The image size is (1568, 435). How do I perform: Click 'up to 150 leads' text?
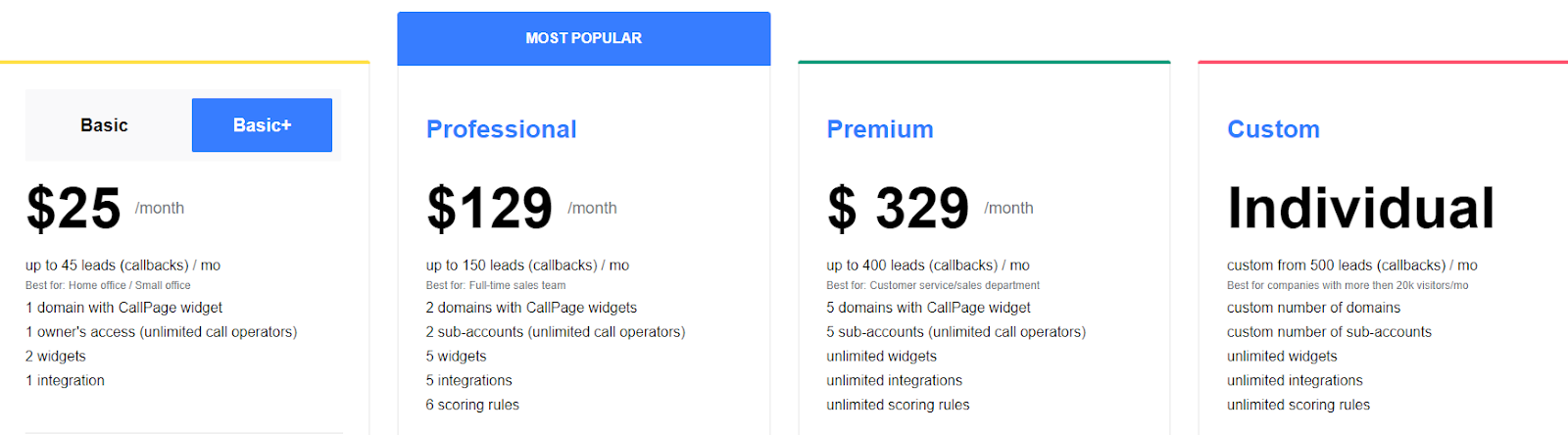(x=527, y=266)
